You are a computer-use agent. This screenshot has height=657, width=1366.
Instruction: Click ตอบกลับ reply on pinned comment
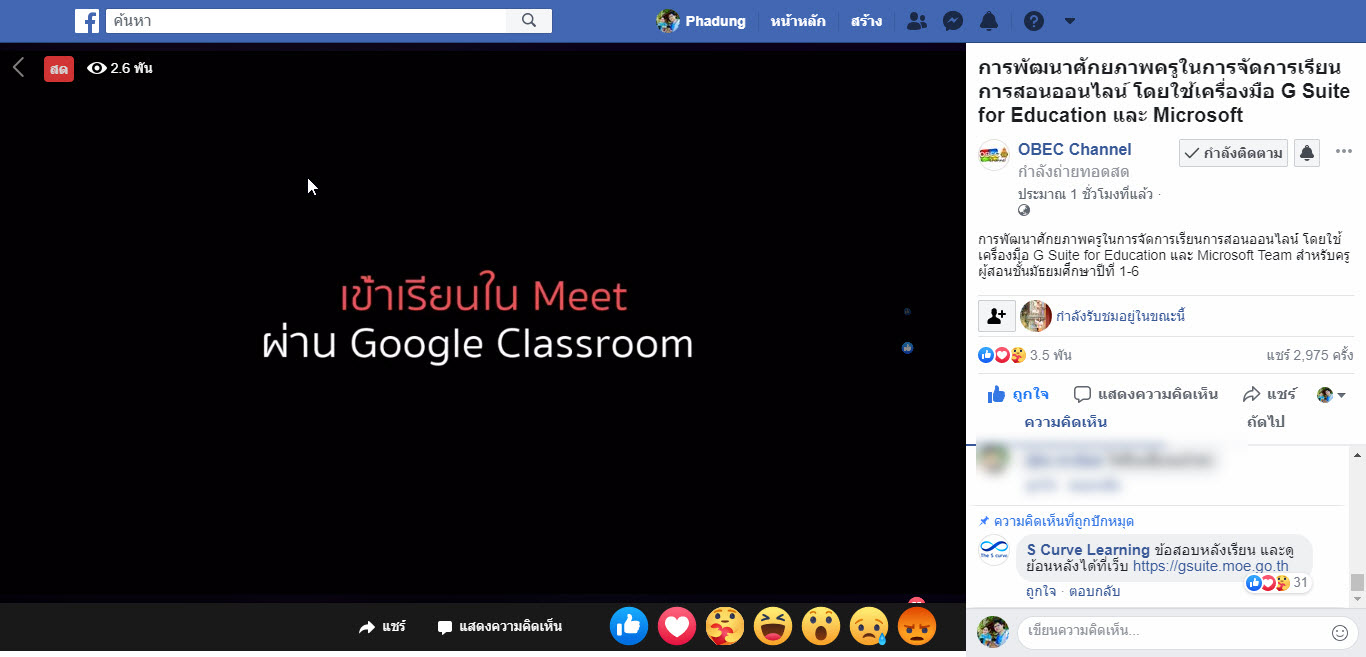coord(1093,591)
